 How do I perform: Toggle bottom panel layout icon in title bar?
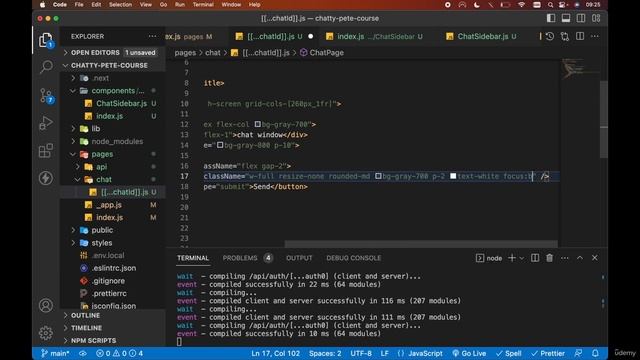point(566,18)
